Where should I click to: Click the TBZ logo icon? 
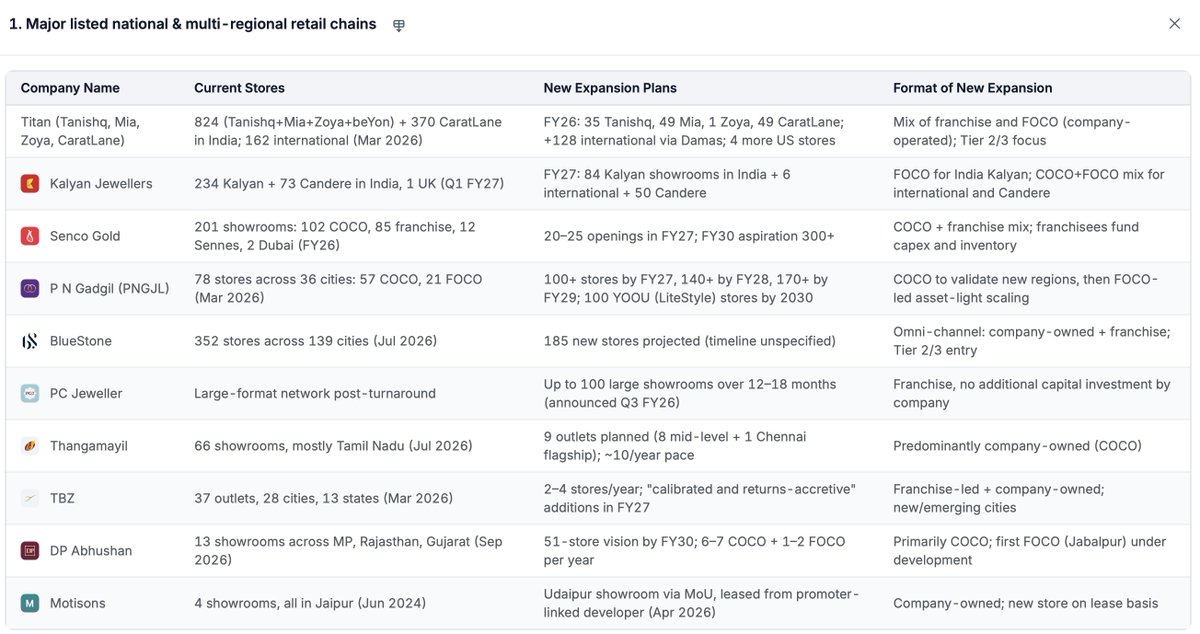30,498
